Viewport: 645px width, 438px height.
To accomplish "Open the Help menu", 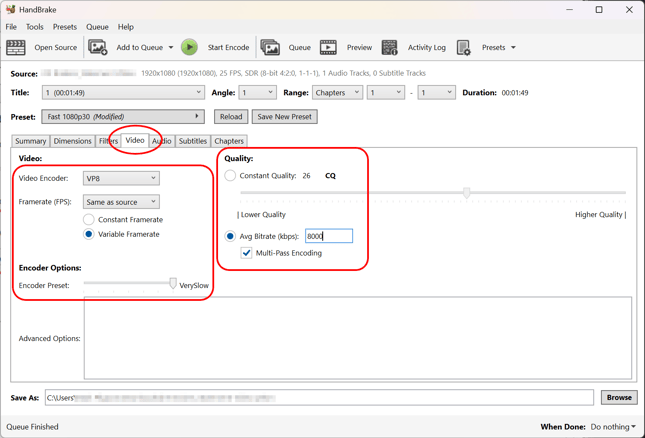I will [x=125, y=27].
